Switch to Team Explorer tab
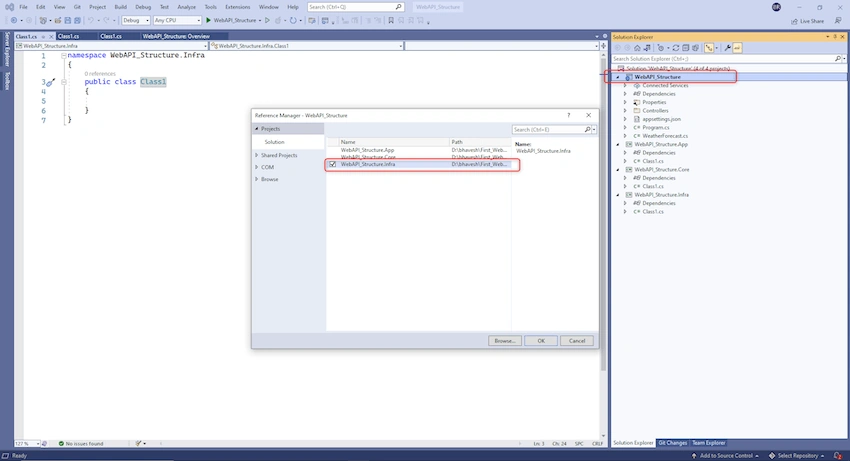 point(708,443)
